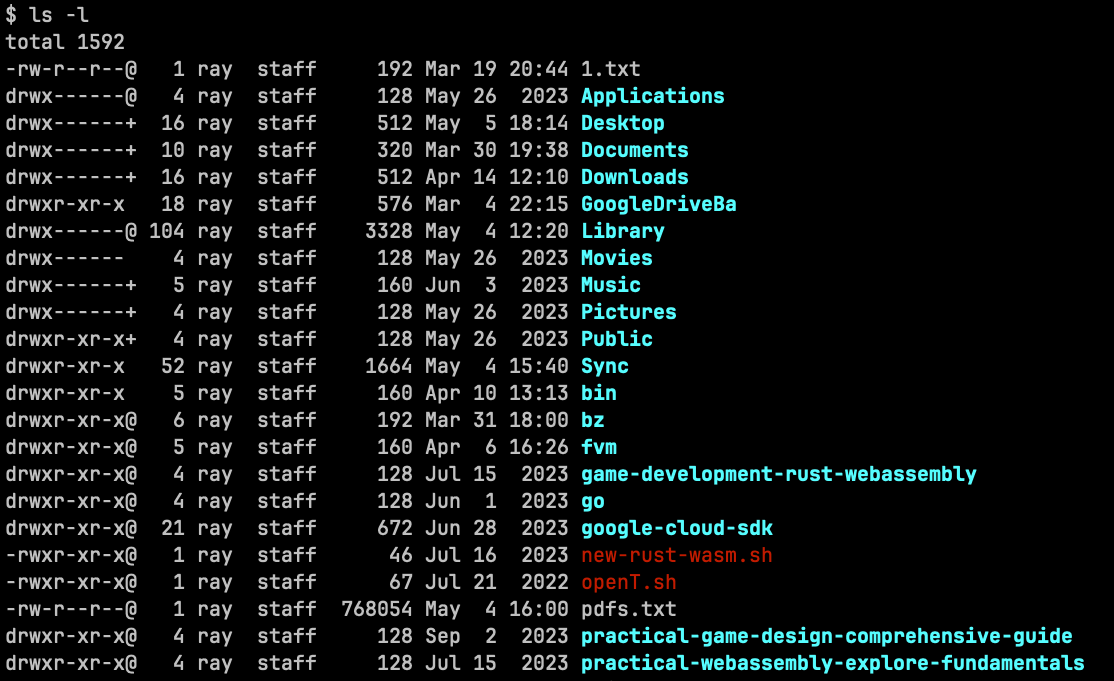Click the practical-game-design-comprehensive-guide folder name
The height and width of the screenshot is (681, 1114).
coord(826,636)
